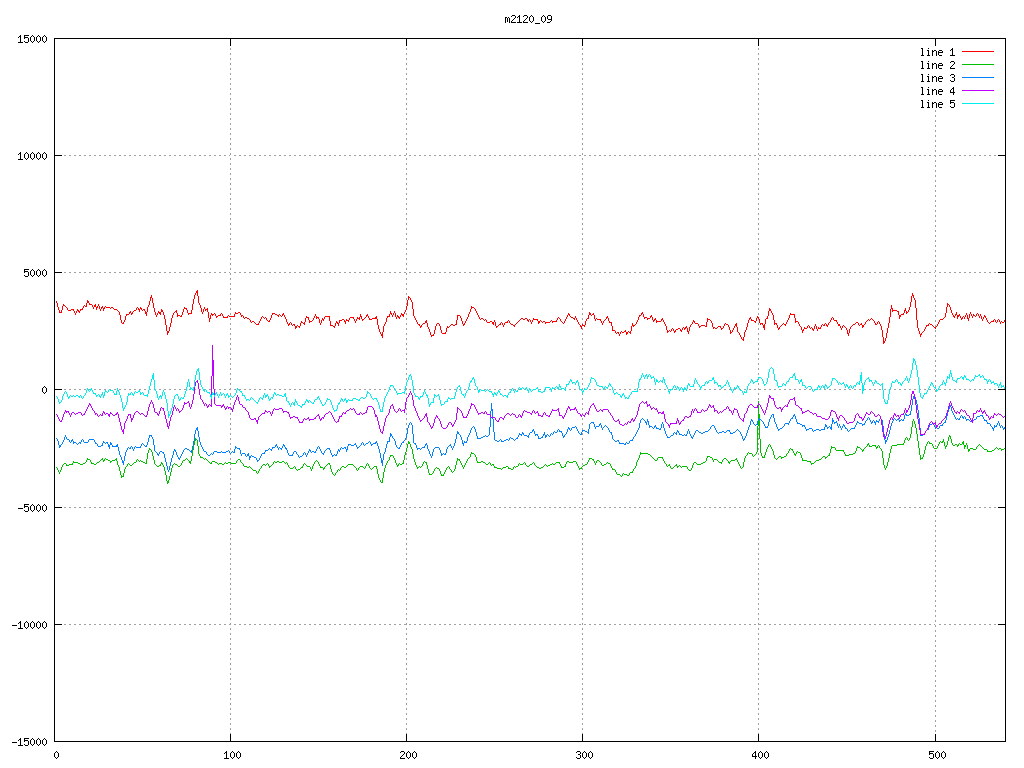Select the 'line 3' legend label
The width and height of the screenshot is (1024, 768).
coord(937,78)
